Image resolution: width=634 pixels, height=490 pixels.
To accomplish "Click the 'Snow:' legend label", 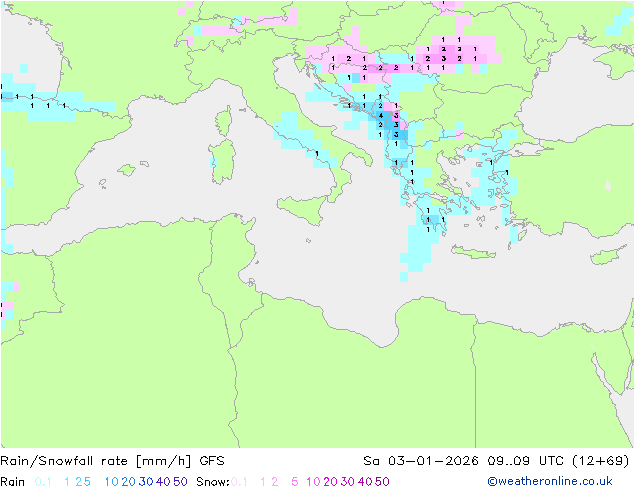I will click(213, 482).
